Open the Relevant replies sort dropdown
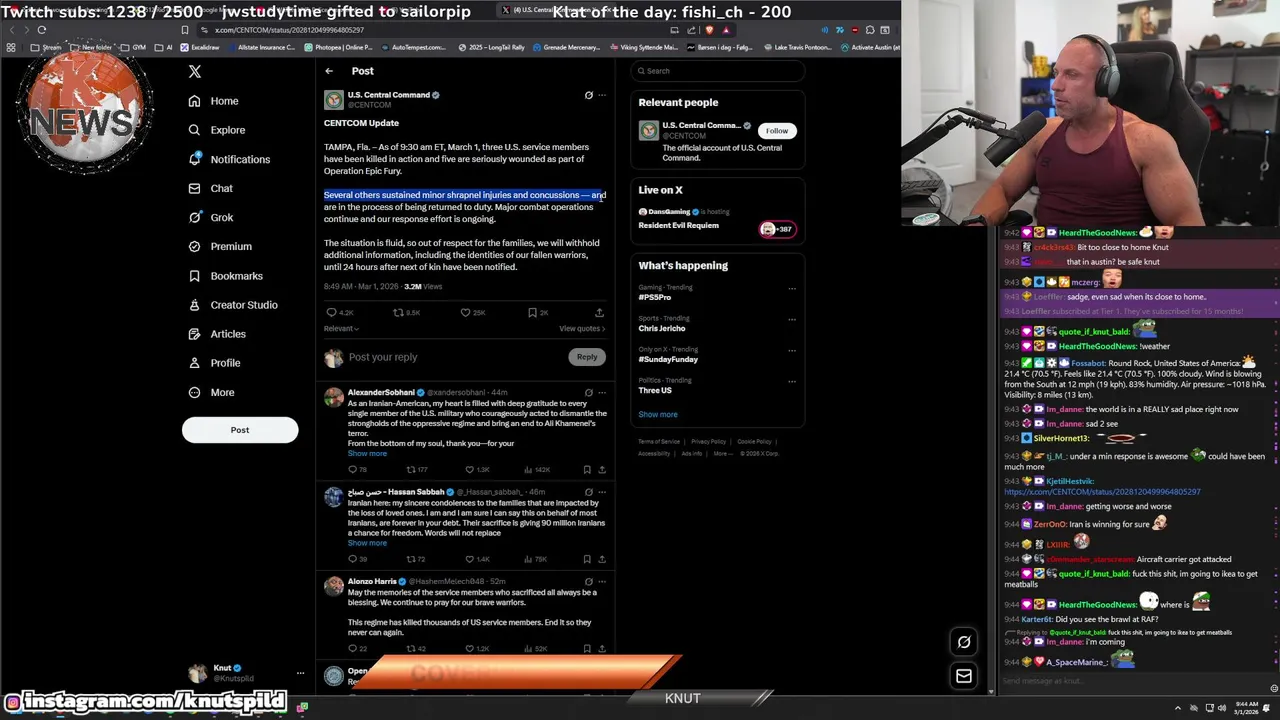Image resolution: width=1280 pixels, height=720 pixels. pyautogui.click(x=341, y=329)
